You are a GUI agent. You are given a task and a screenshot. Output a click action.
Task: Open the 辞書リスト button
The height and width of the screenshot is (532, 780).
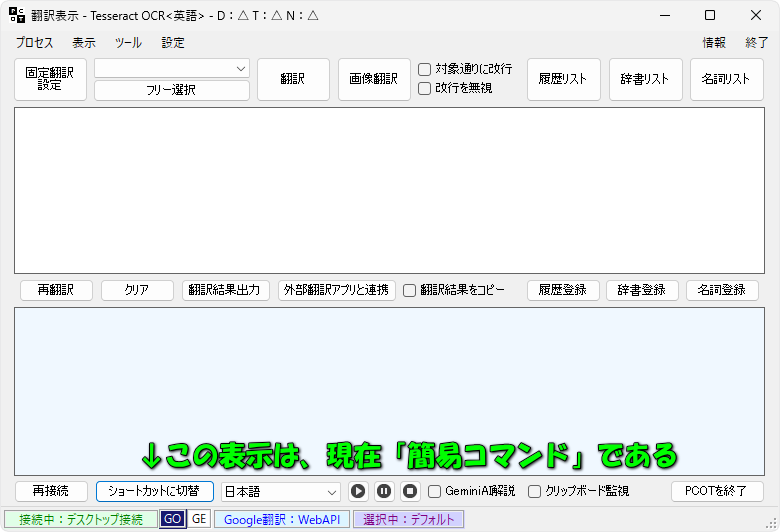coord(645,79)
